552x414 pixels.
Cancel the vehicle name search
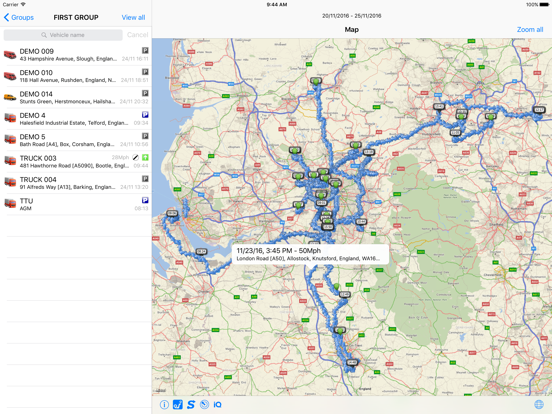[138, 35]
